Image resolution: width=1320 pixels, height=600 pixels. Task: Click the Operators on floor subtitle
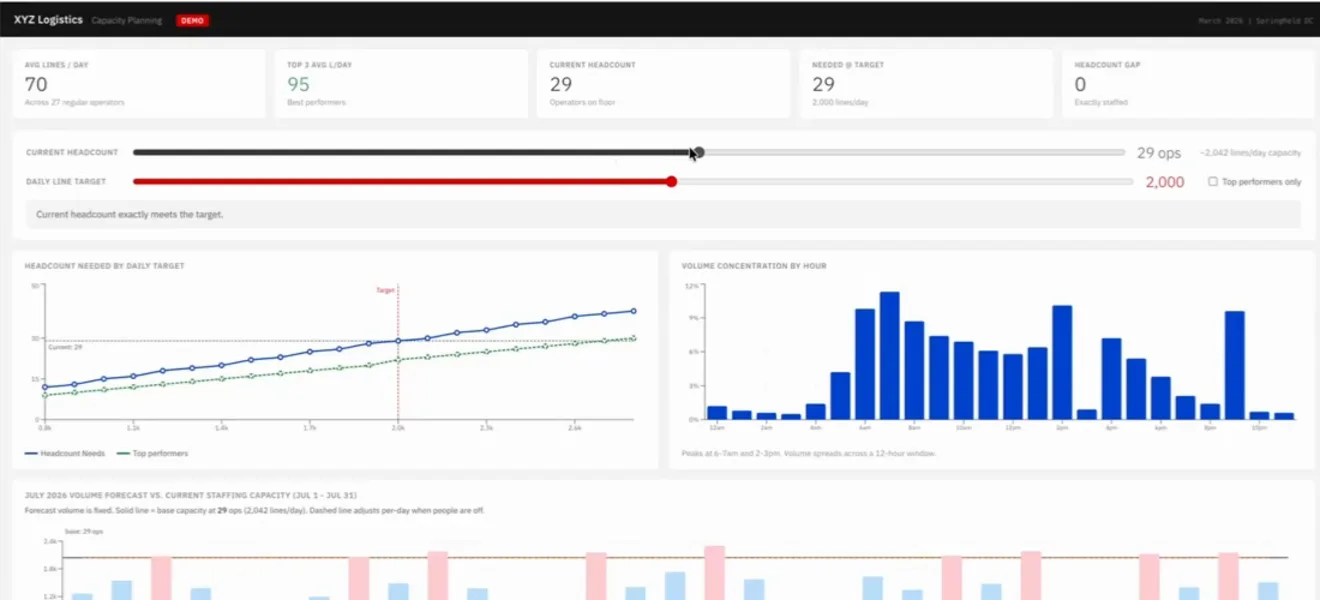pyautogui.click(x=582, y=102)
